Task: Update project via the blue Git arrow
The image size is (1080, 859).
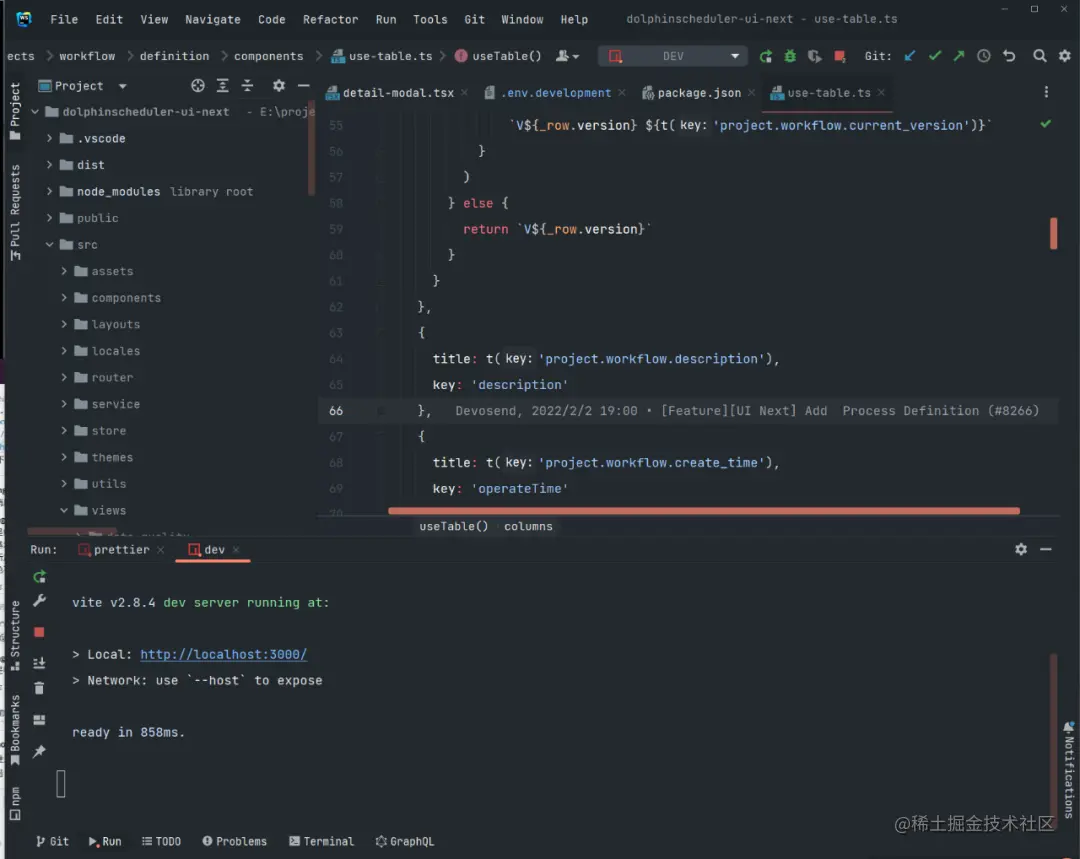Action: click(x=910, y=56)
